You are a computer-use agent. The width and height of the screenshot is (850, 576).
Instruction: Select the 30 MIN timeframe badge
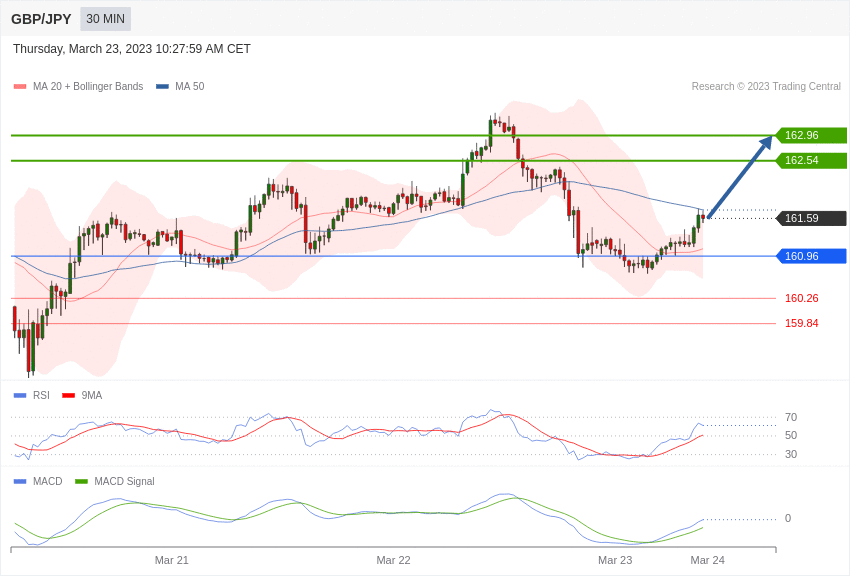[105, 19]
